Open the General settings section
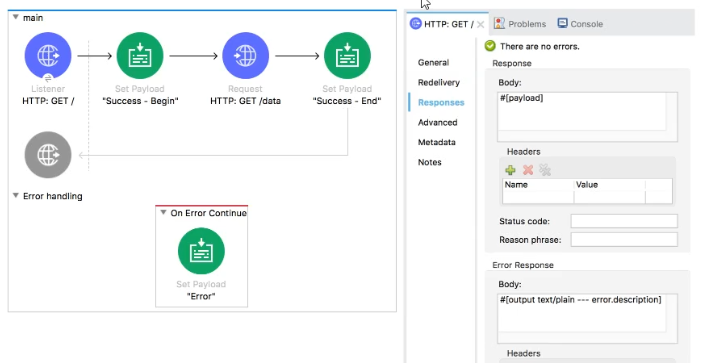The image size is (705, 363). (433, 63)
